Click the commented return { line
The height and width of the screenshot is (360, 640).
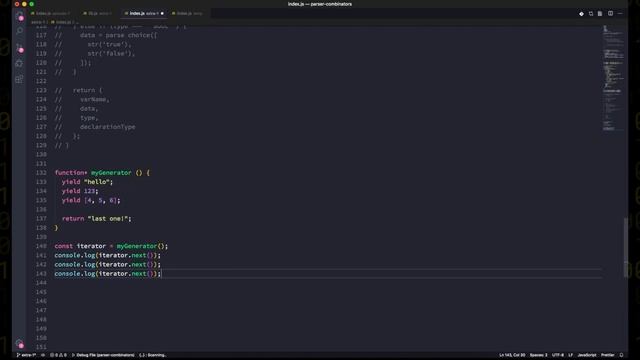[x=79, y=90]
